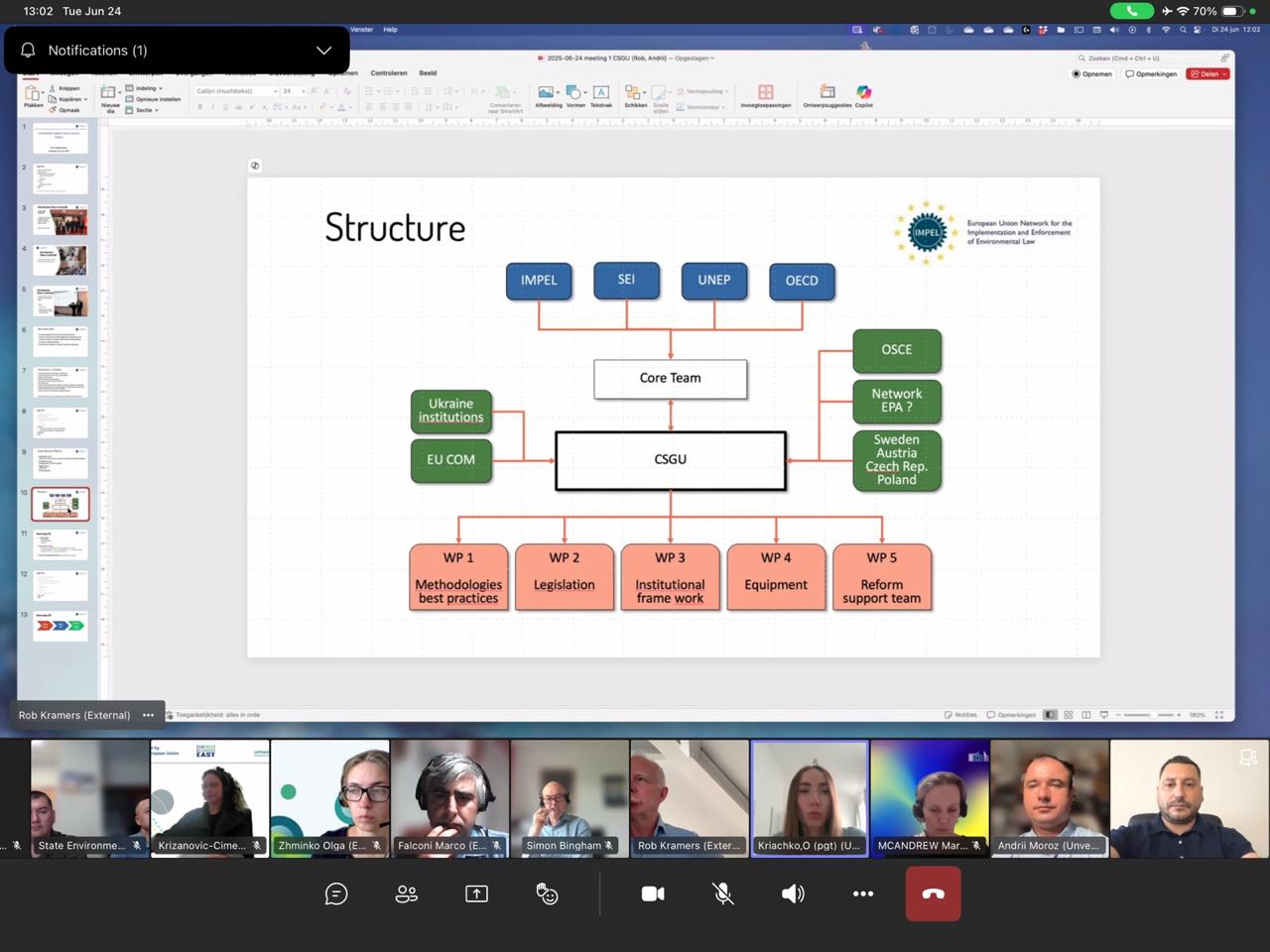Click the fit slide to window icon

point(1219,715)
